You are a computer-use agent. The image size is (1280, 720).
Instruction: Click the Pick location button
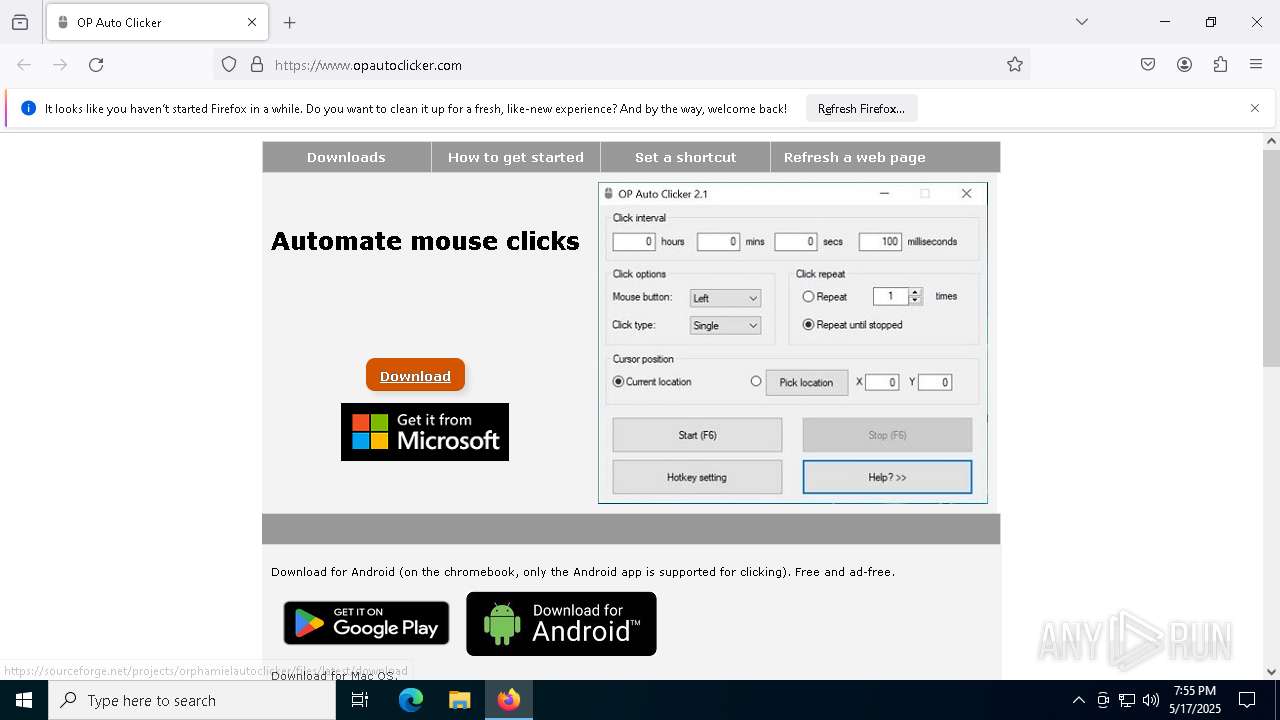806,382
